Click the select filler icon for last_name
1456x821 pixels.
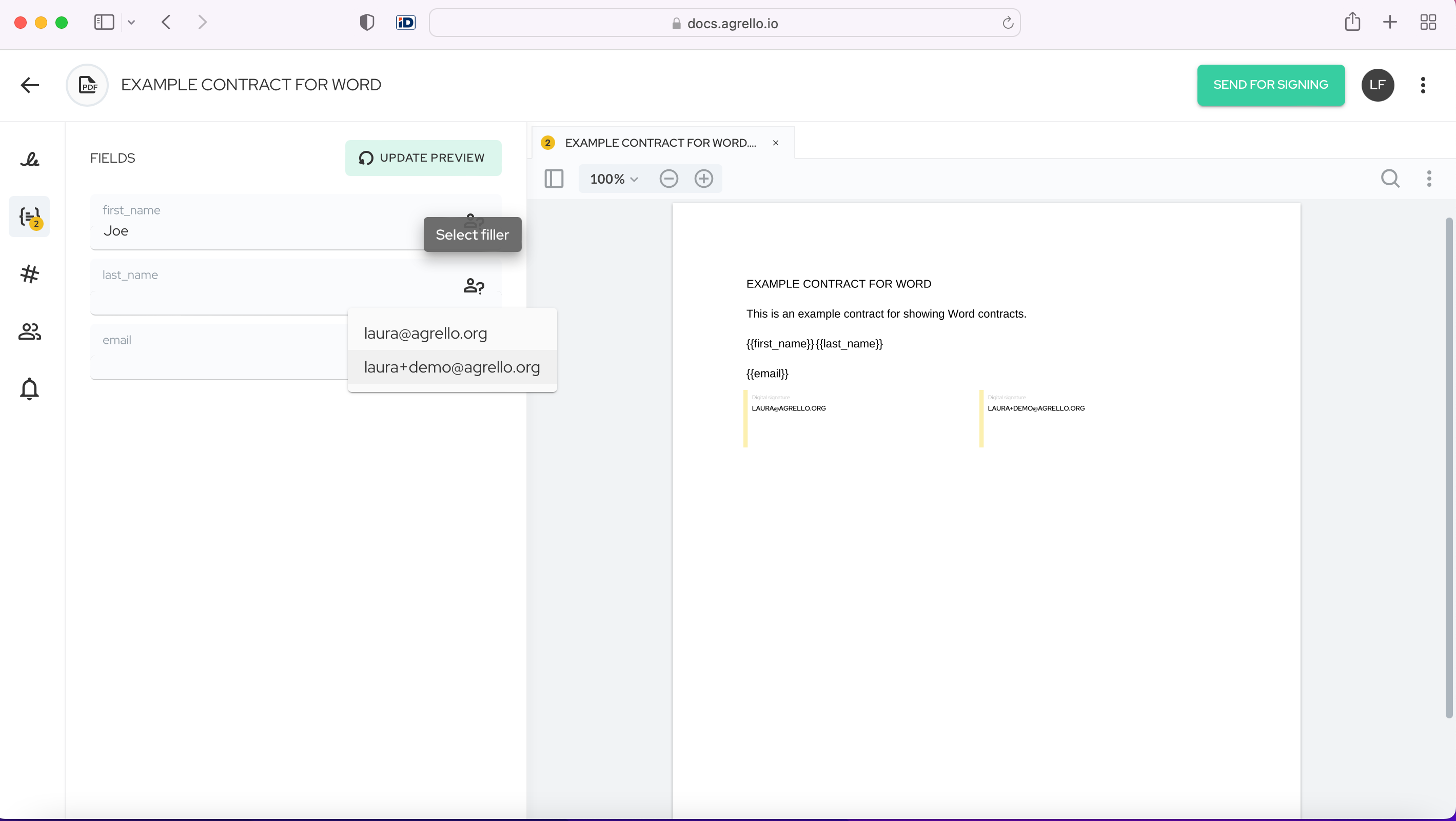point(474,286)
